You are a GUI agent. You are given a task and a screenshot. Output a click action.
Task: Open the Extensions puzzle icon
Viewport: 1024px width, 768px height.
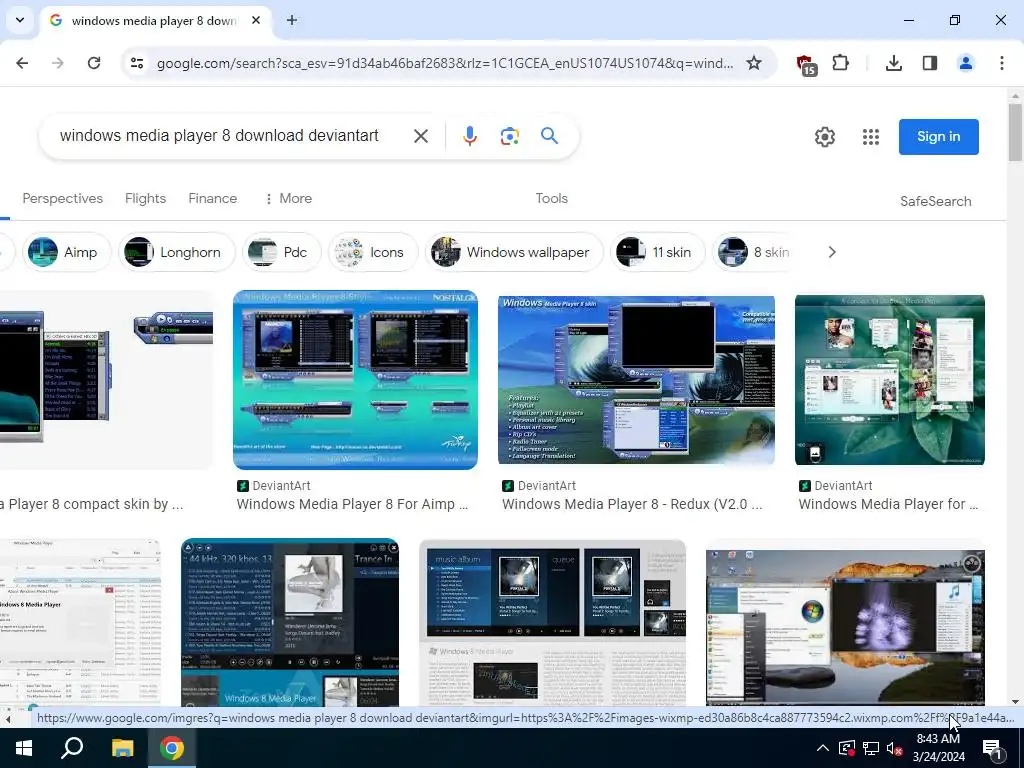[x=840, y=63]
